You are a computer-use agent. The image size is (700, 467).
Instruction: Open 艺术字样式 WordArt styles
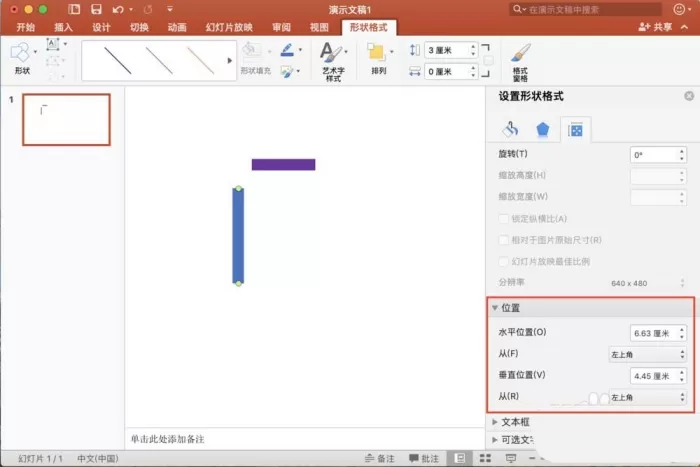click(333, 62)
